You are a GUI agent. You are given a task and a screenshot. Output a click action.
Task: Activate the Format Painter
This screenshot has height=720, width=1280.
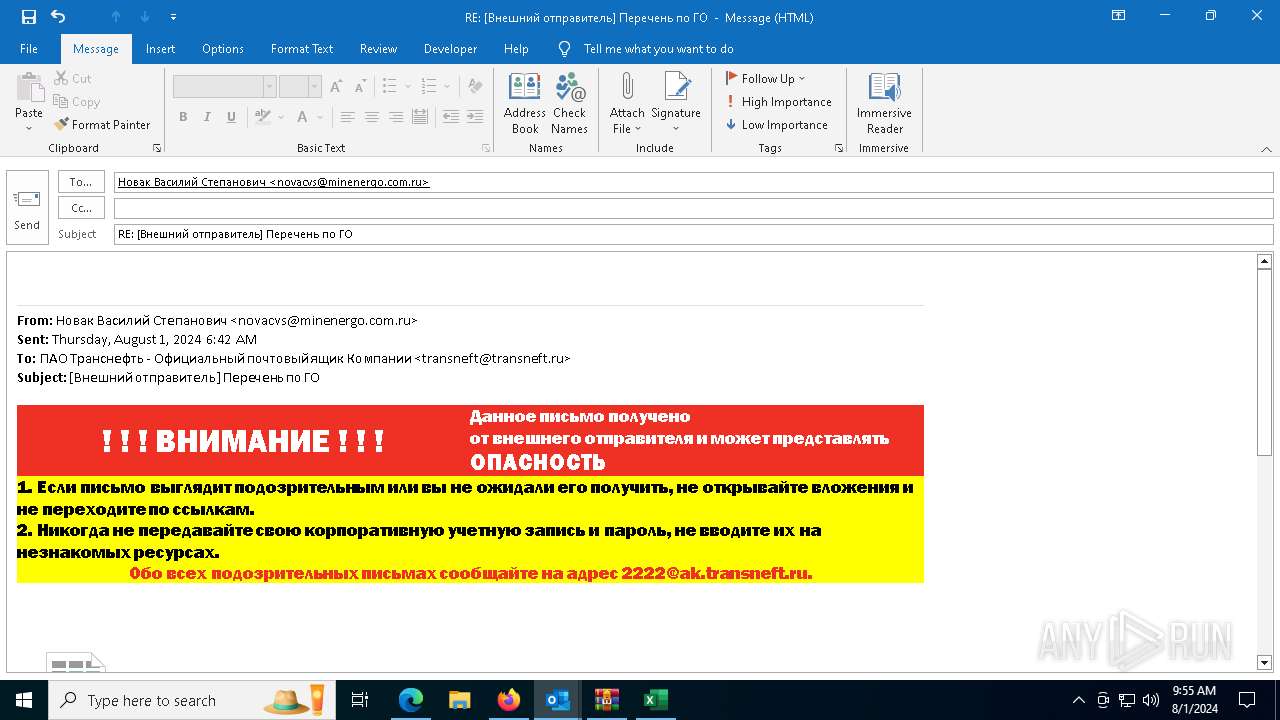click(x=102, y=125)
